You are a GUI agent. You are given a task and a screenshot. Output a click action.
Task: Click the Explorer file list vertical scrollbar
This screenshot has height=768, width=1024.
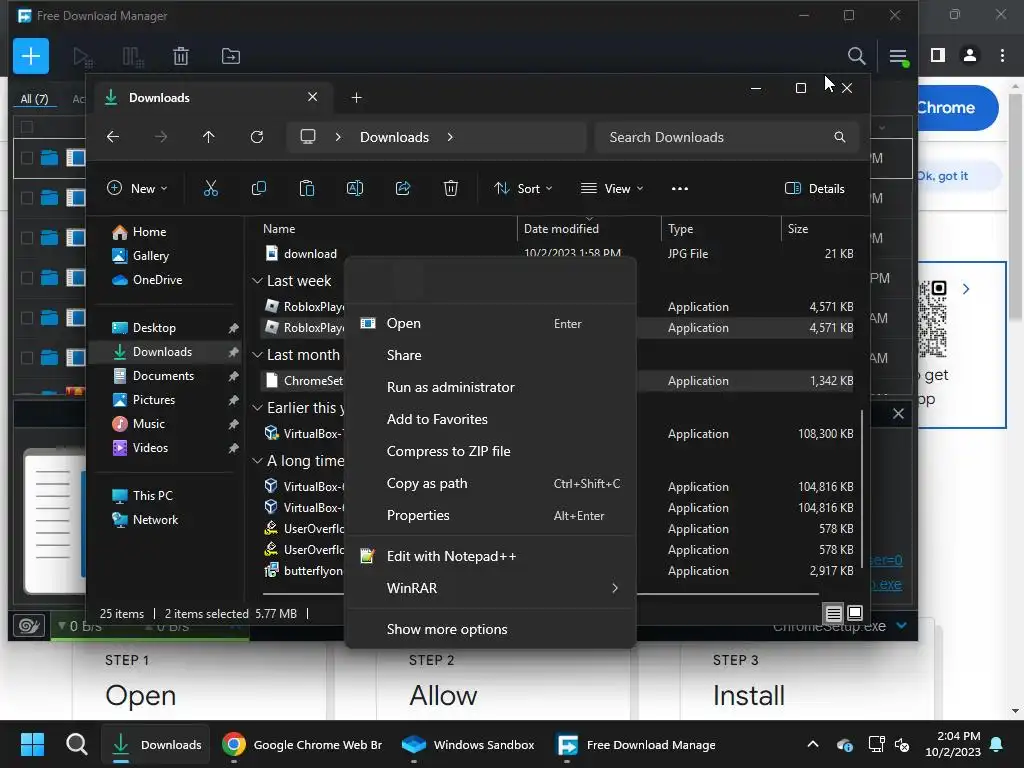[x=862, y=488]
